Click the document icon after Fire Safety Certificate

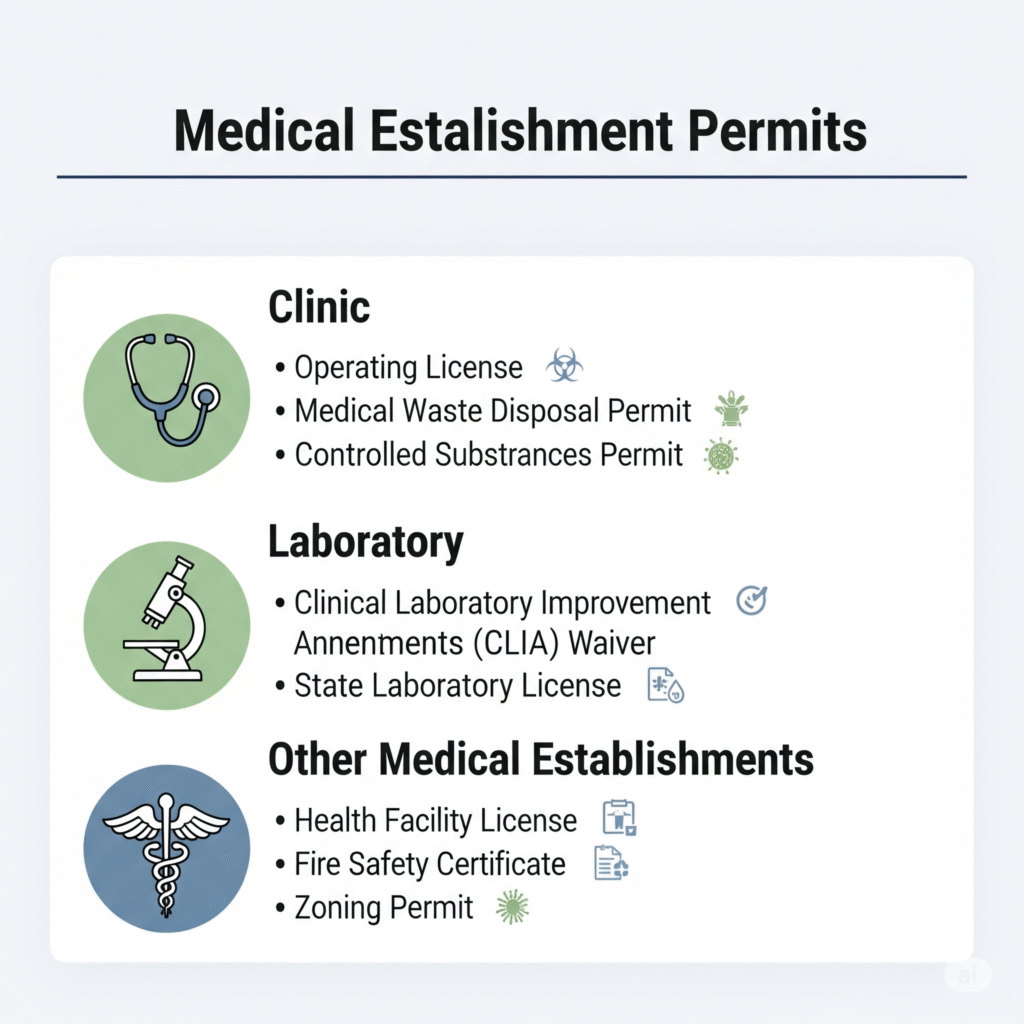click(610, 863)
